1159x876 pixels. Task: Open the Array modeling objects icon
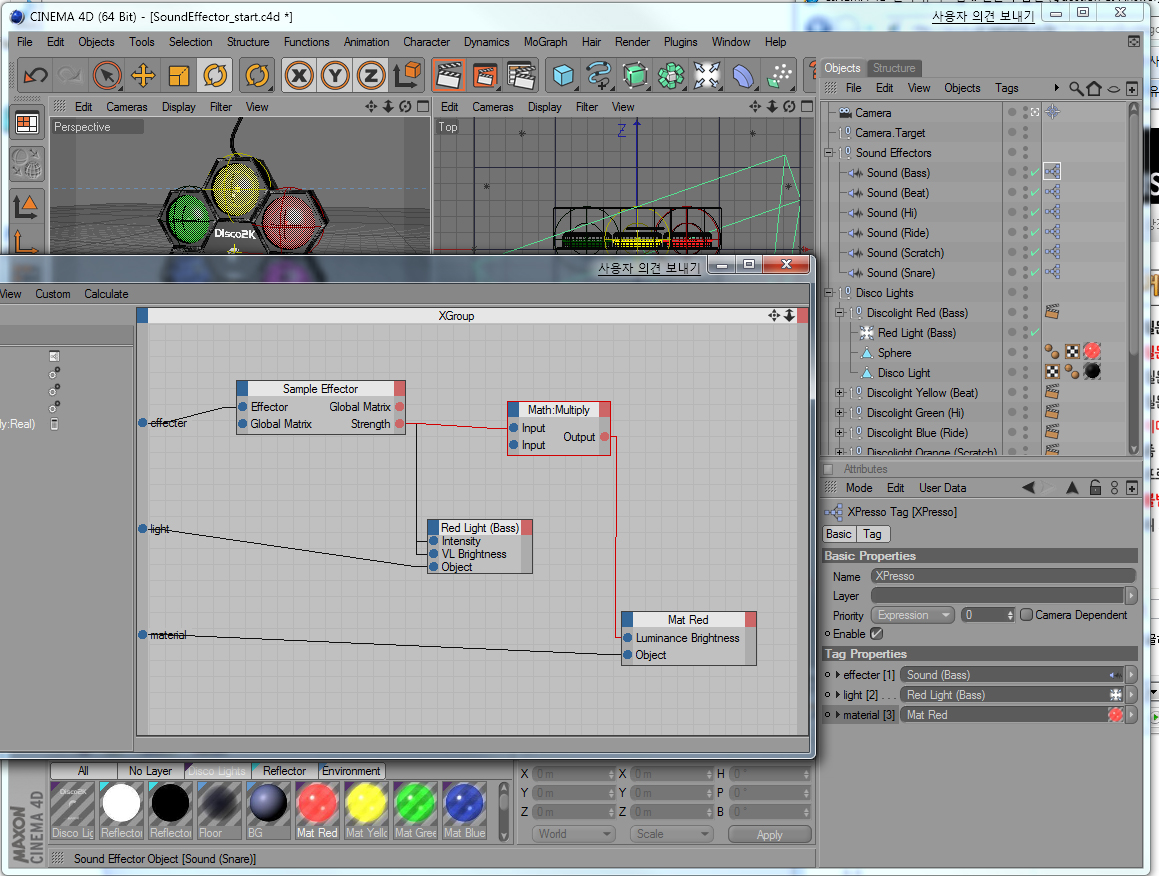[671, 75]
